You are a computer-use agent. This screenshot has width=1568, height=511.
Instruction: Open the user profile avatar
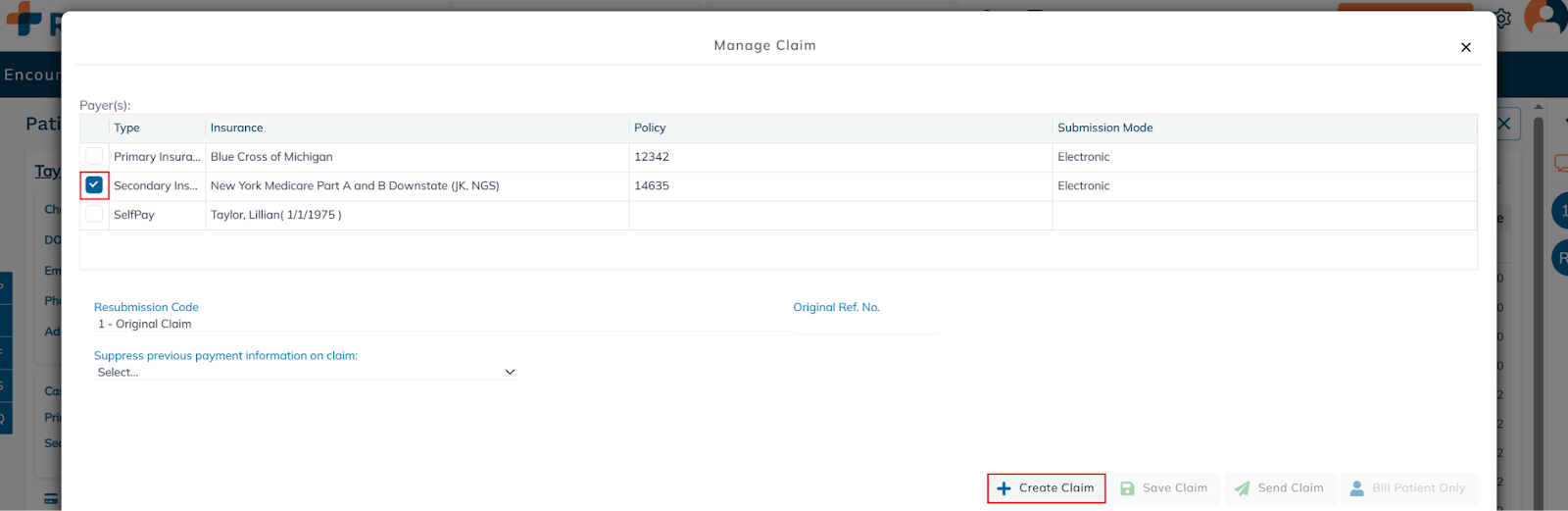point(1547,19)
